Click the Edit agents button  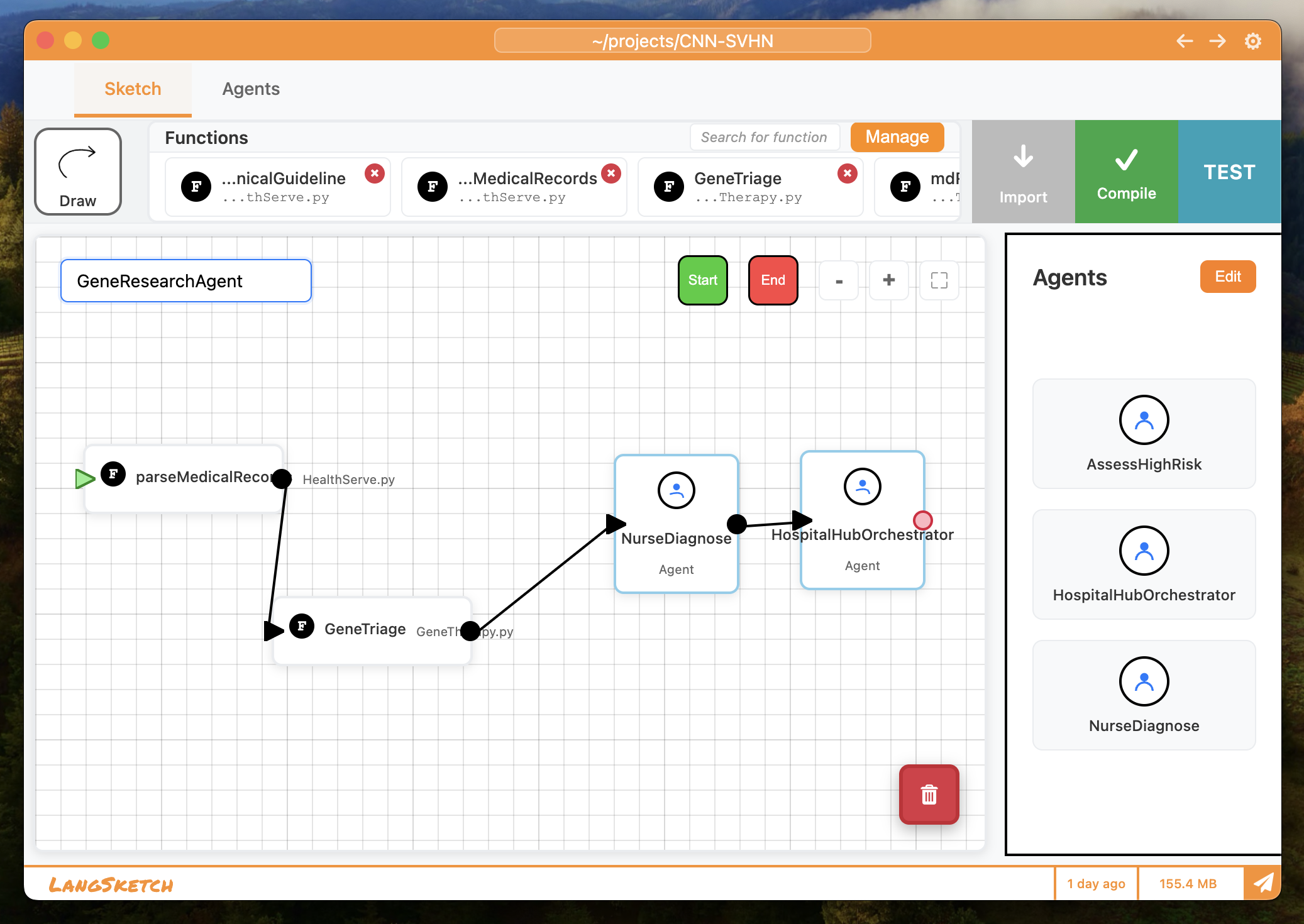coord(1227,277)
